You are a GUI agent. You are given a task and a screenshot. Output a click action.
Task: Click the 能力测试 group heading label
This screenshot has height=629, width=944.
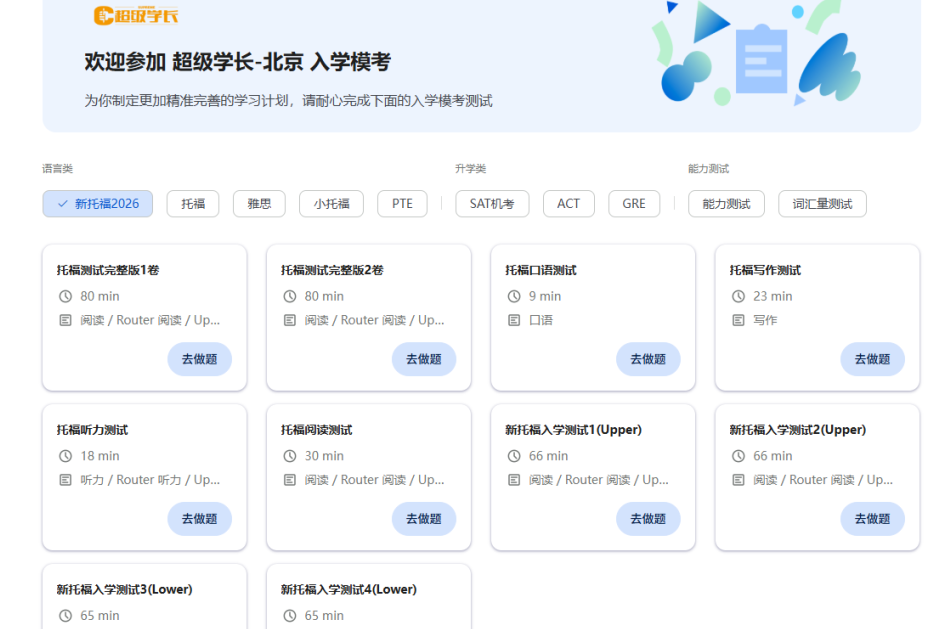708,169
